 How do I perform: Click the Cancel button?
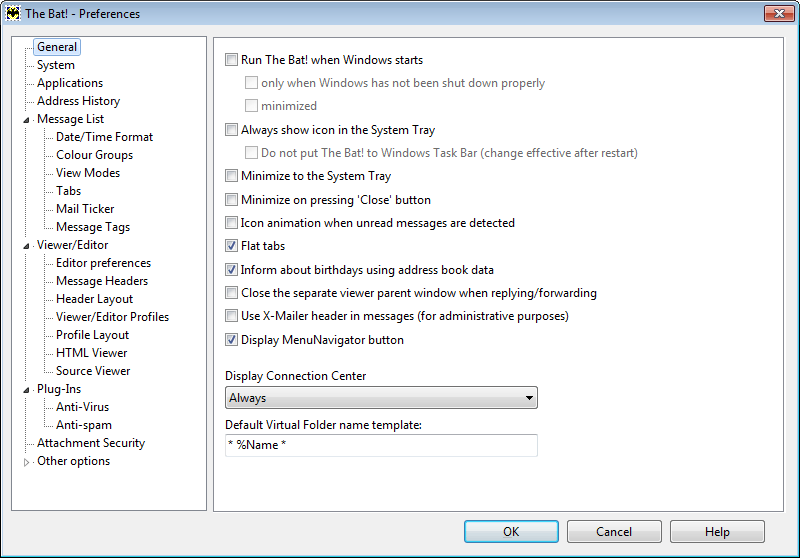point(614,531)
